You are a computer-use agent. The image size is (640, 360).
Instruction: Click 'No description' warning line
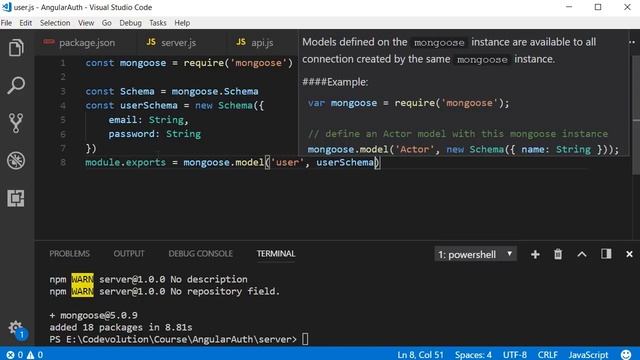[x=209, y=279]
